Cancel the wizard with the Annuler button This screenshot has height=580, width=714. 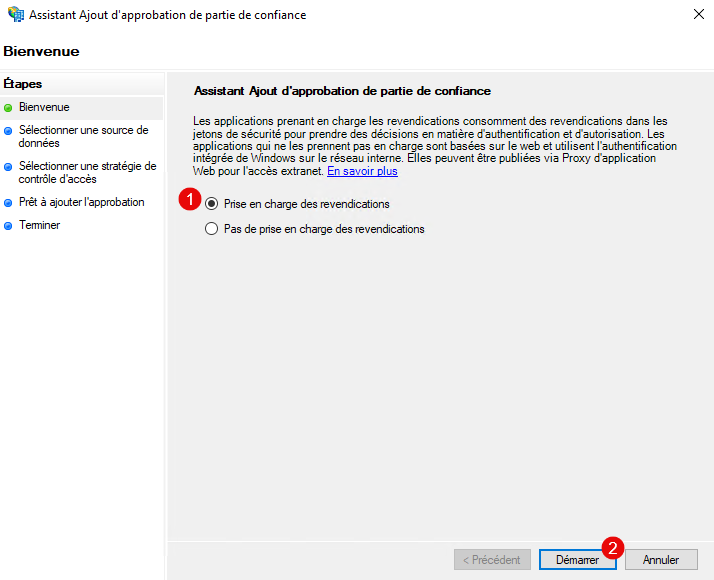pyautogui.click(x=661, y=560)
